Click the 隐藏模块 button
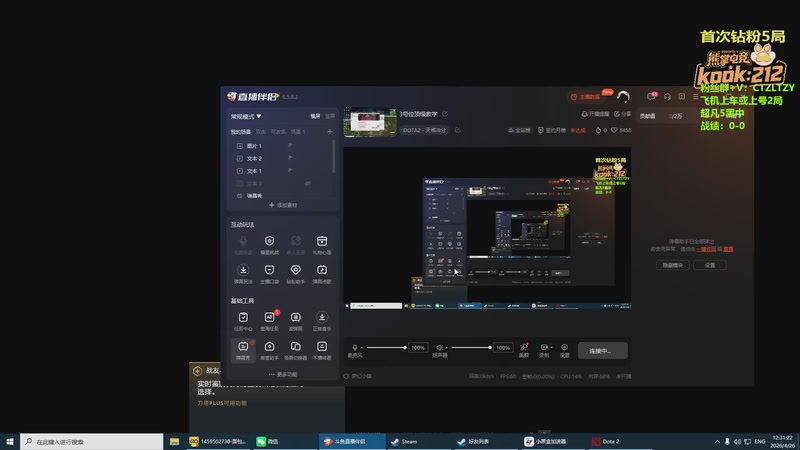The width and height of the screenshot is (800, 450). (672, 265)
